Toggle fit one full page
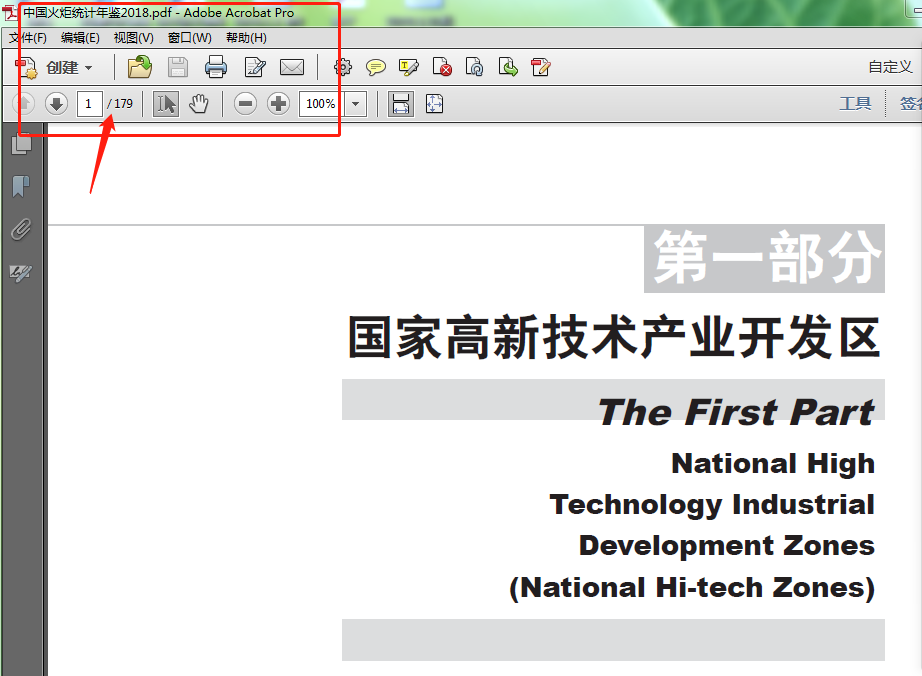The height and width of the screenshot is (676, 922). tap(435, 104)
